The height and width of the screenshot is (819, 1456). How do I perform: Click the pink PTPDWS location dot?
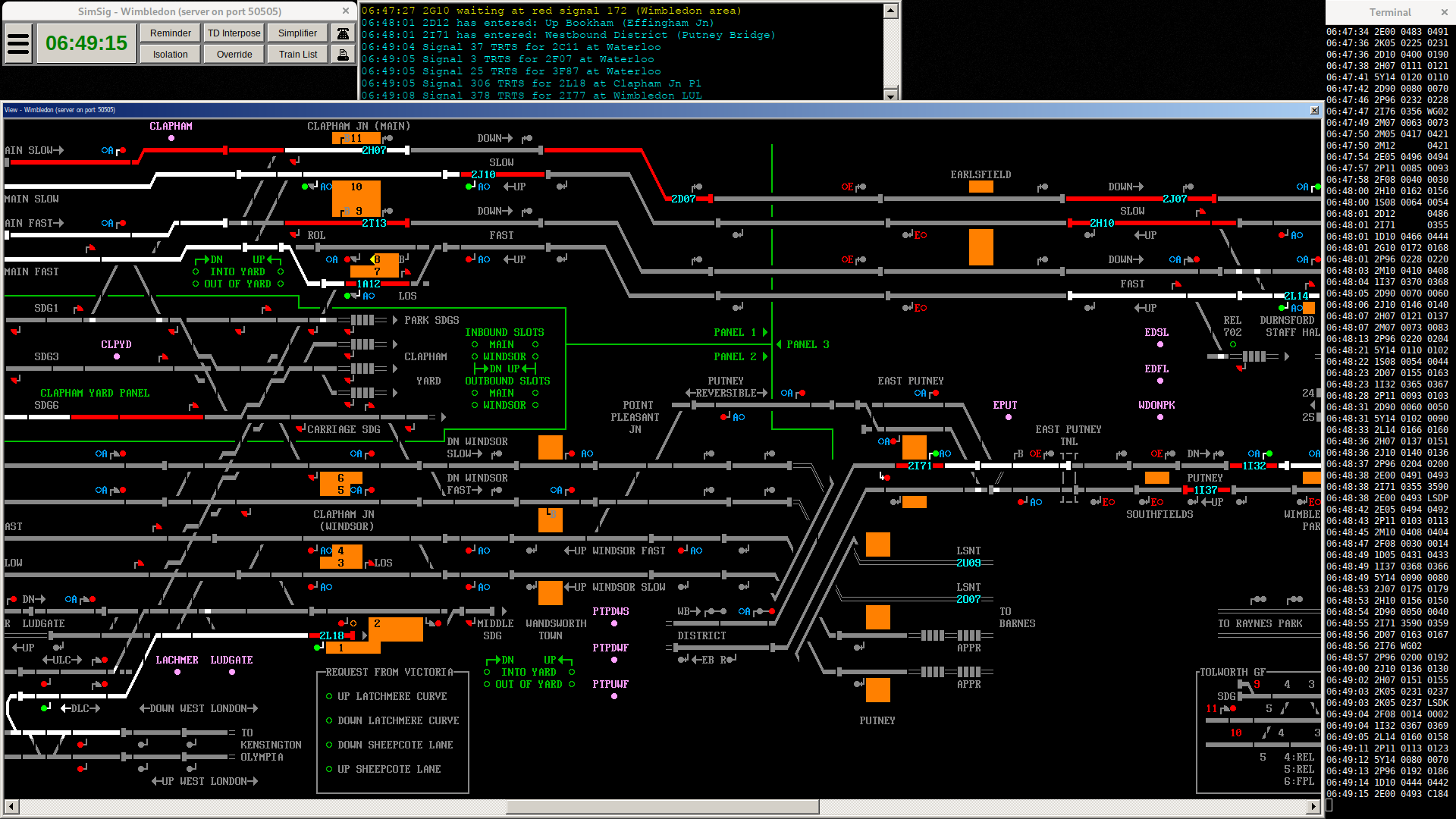(x=614, y=623)
